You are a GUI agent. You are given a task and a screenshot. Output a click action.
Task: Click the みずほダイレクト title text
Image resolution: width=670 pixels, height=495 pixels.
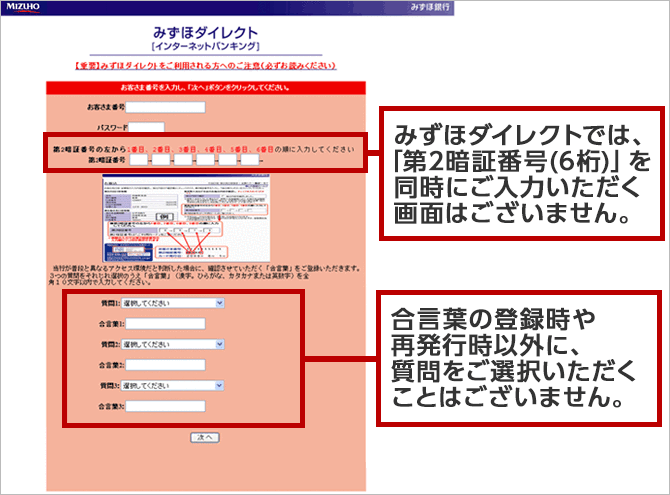pyautogui.click(x=206, y=33)
